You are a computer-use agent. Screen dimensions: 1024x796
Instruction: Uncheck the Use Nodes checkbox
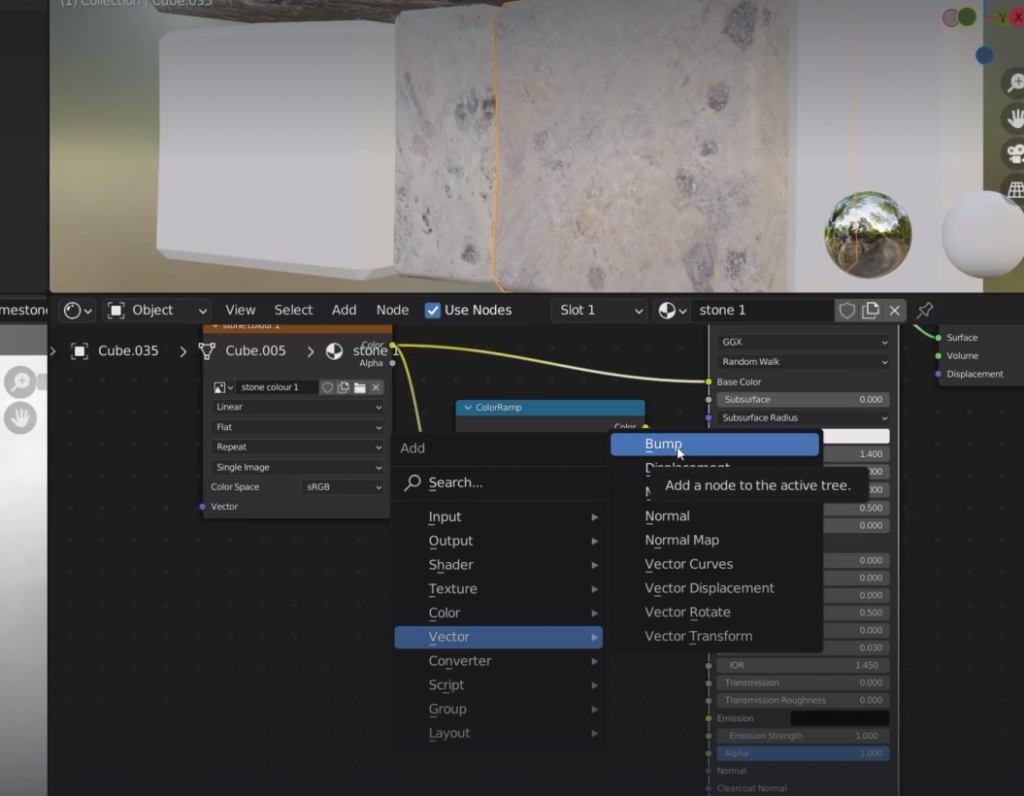pyautogui.click(x=432, y=310)
